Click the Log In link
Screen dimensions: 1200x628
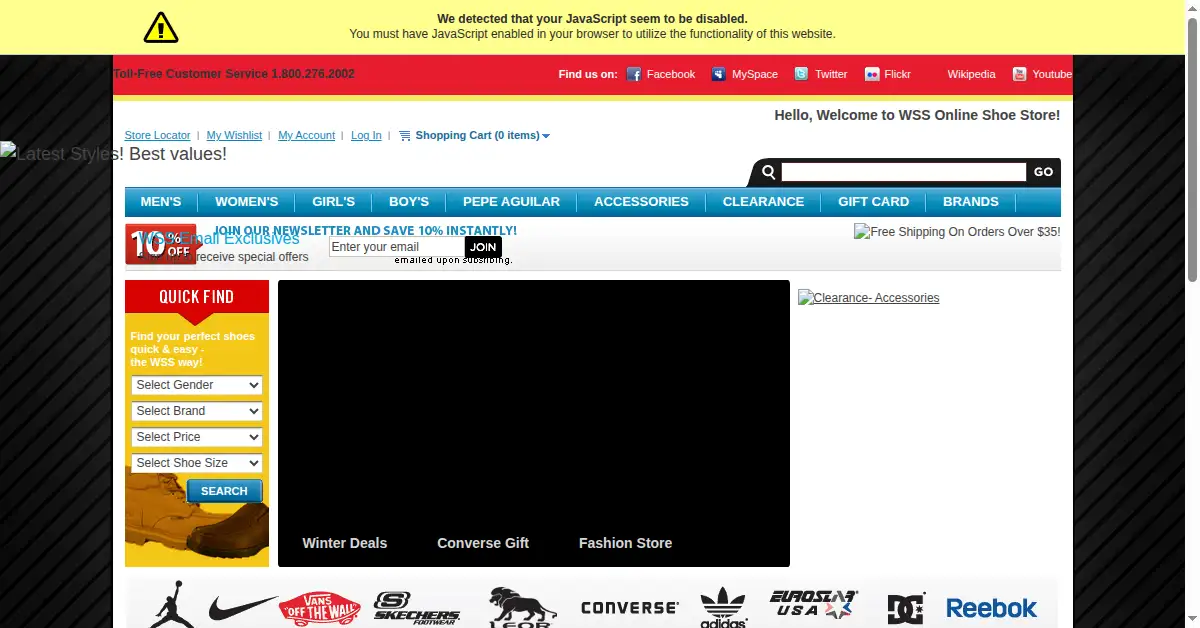(x=366, y=135)
